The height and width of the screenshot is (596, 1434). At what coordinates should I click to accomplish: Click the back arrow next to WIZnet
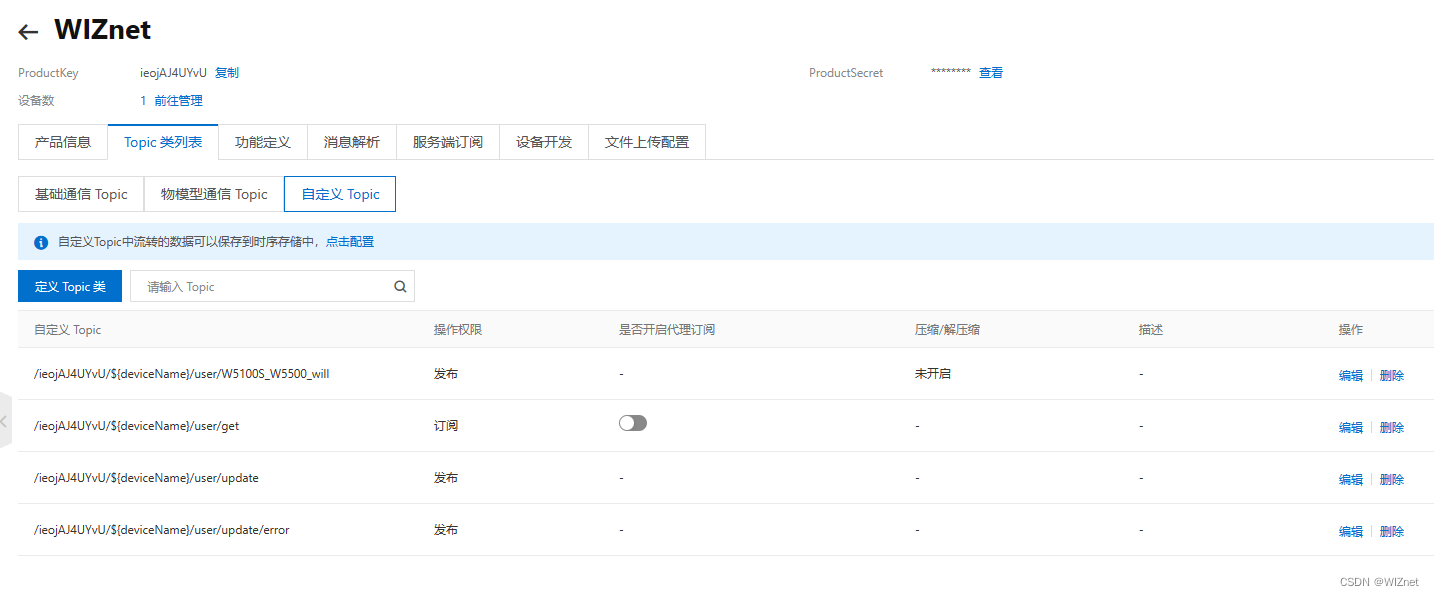click(x=28, y=32)
